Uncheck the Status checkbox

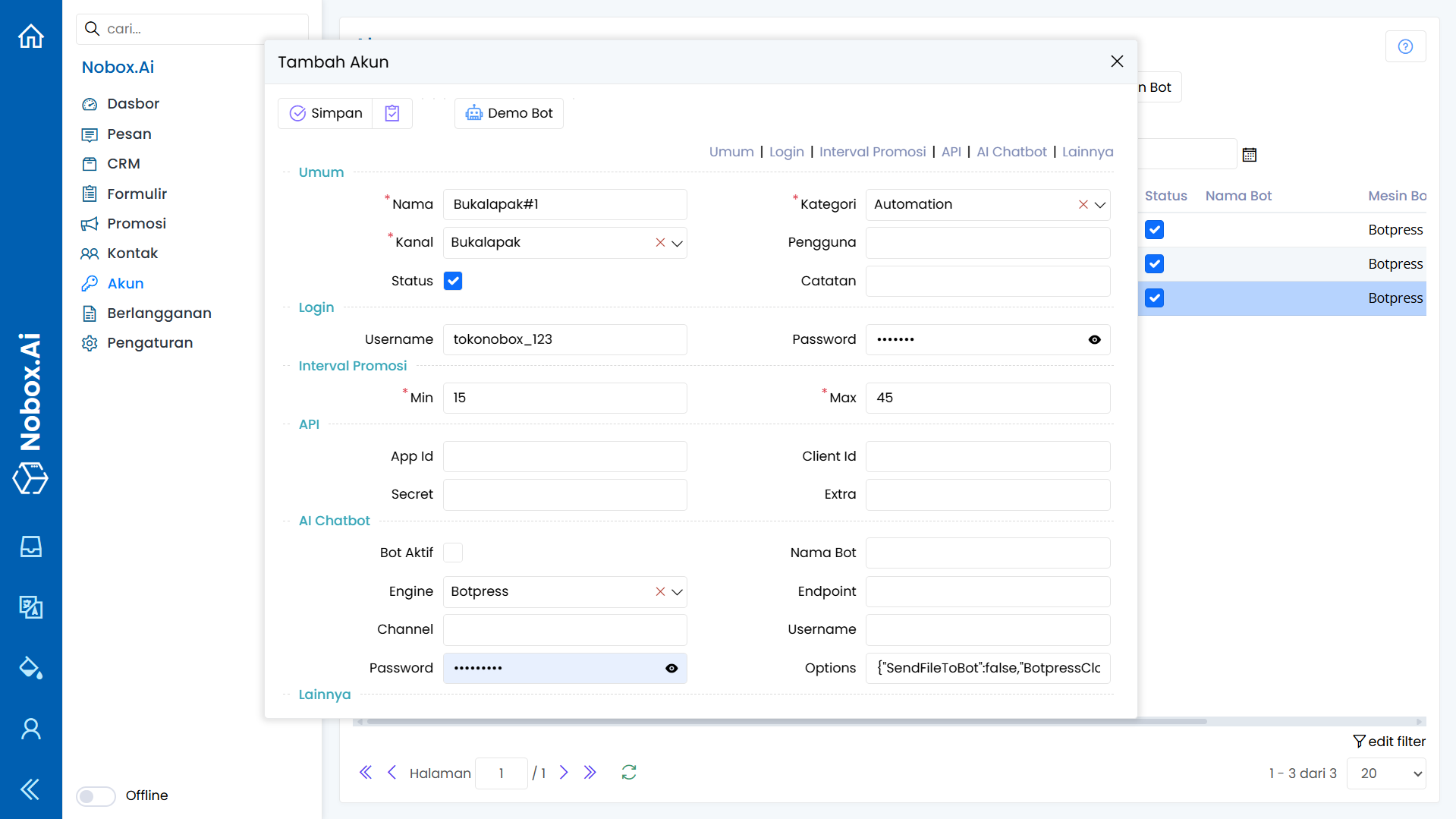click(x=453, y=281)
